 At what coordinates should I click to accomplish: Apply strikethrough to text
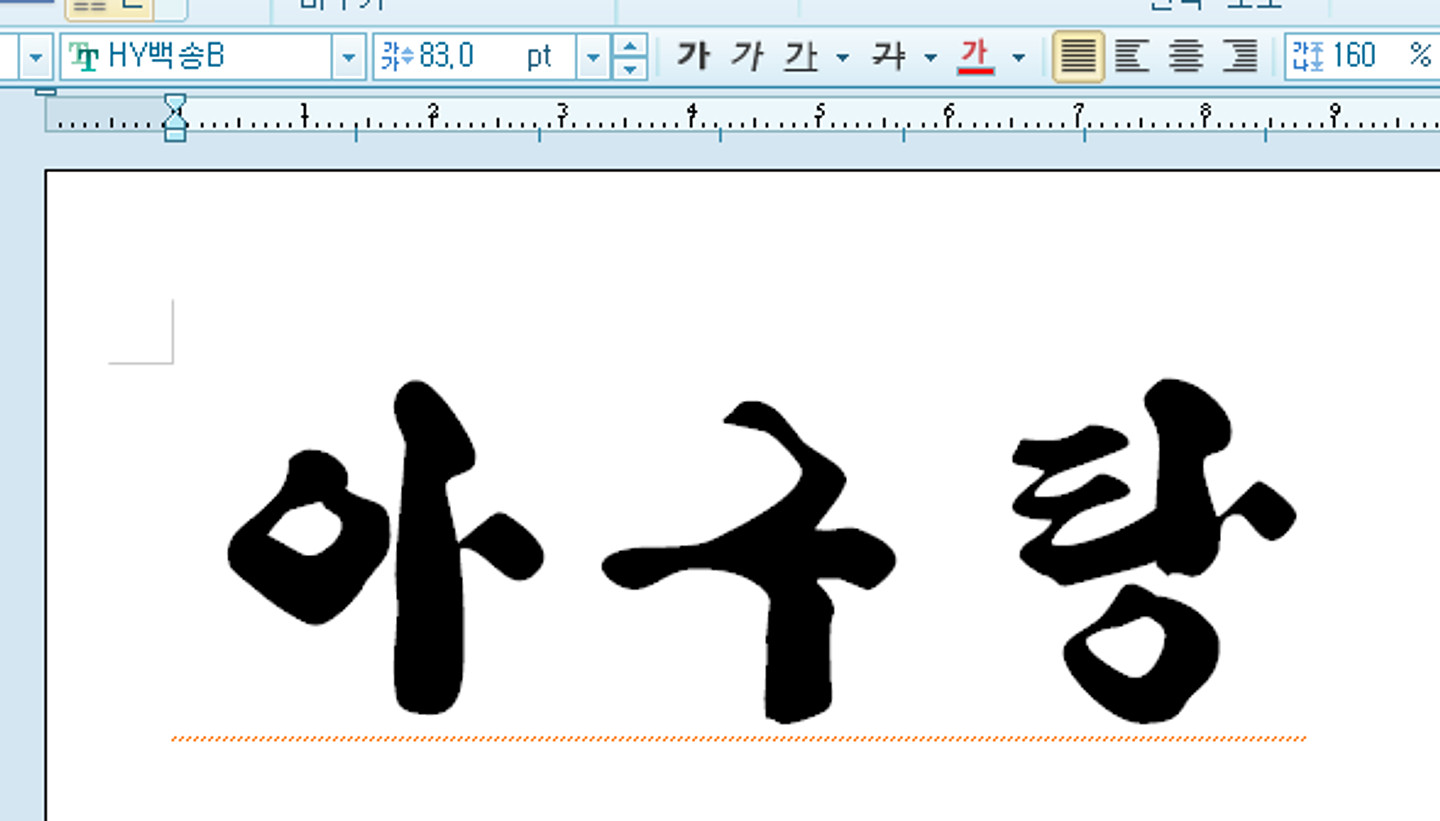coord(888,56)
